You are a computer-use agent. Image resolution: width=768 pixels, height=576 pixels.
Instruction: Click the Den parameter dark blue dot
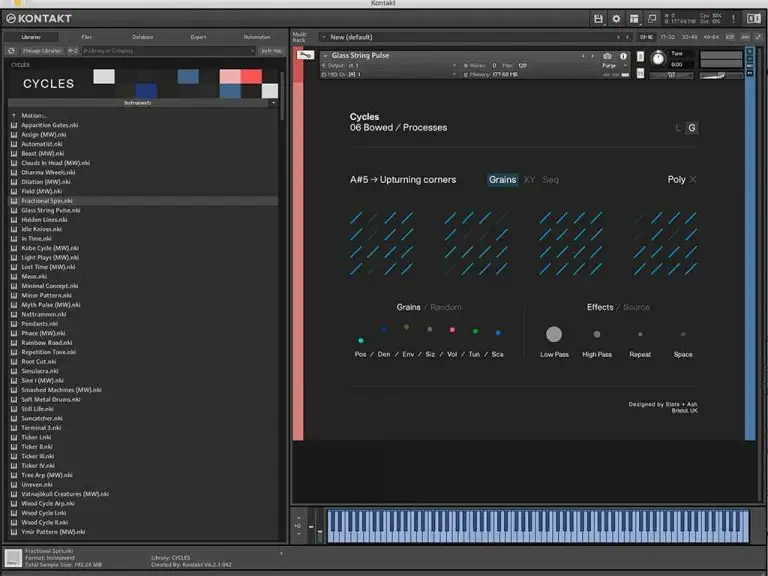[x=384, y=330]
